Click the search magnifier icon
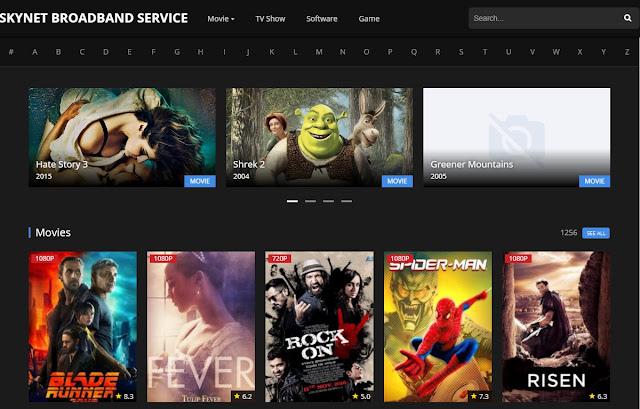Screen dimensions: 640x409 point(627,18)
